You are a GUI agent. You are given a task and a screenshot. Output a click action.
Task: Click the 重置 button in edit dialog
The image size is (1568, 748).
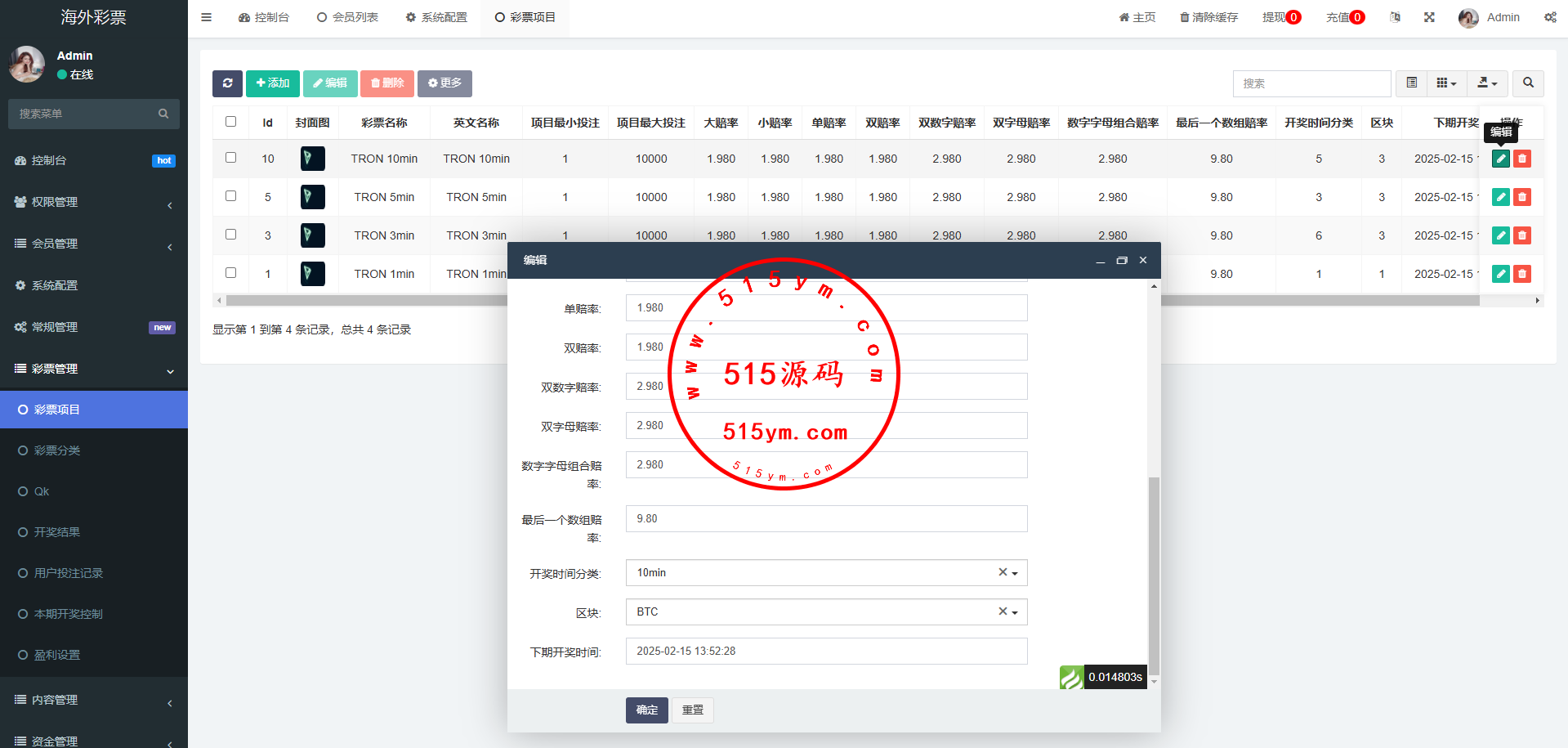pyautogui.click(x=693, y=710)
